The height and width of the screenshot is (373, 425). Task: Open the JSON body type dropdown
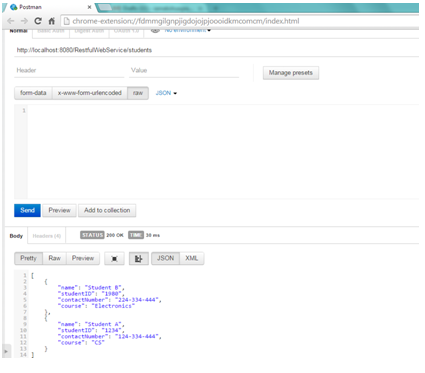(166, 93)
